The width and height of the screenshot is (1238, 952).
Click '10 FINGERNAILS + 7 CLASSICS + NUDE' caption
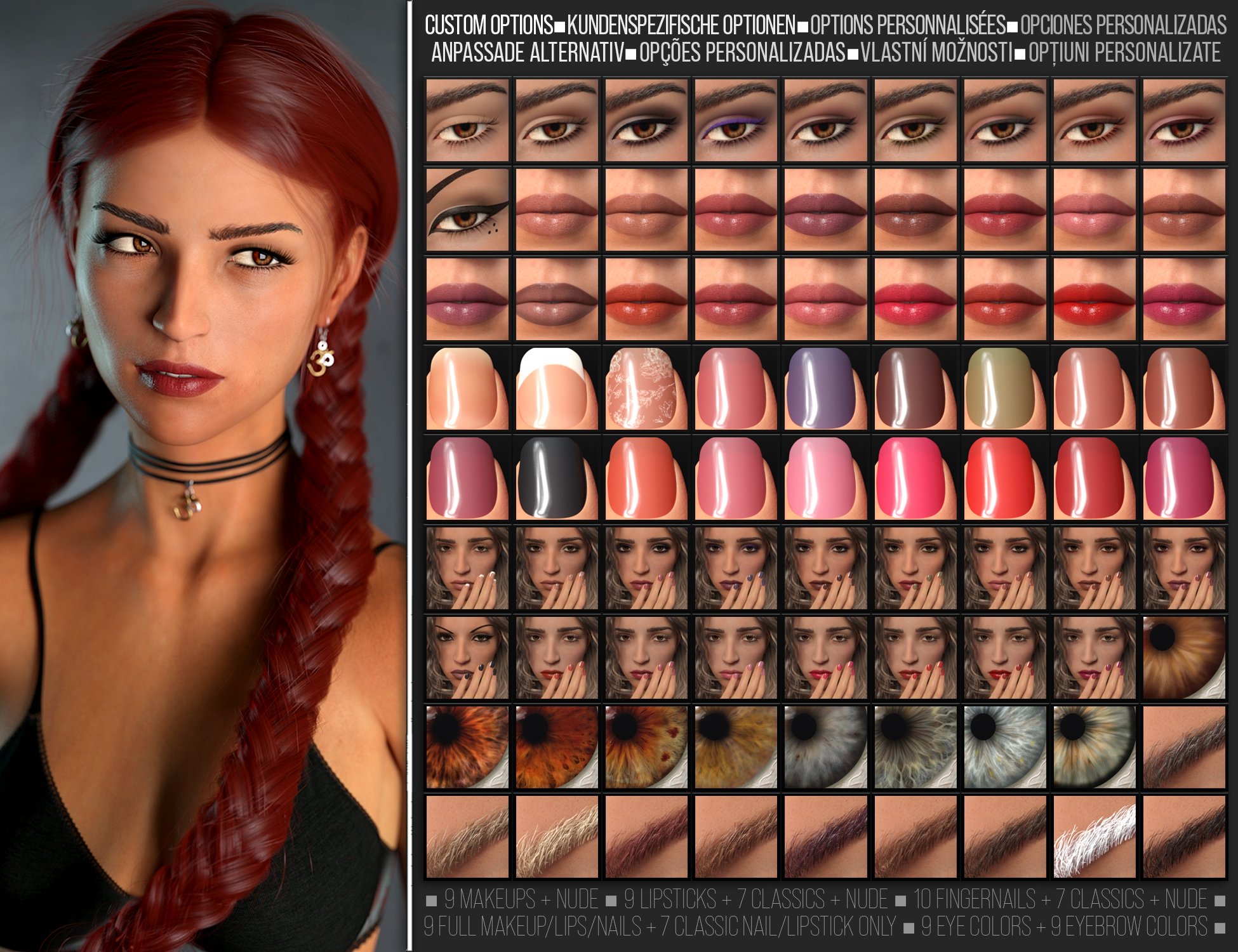[1060, 899]
